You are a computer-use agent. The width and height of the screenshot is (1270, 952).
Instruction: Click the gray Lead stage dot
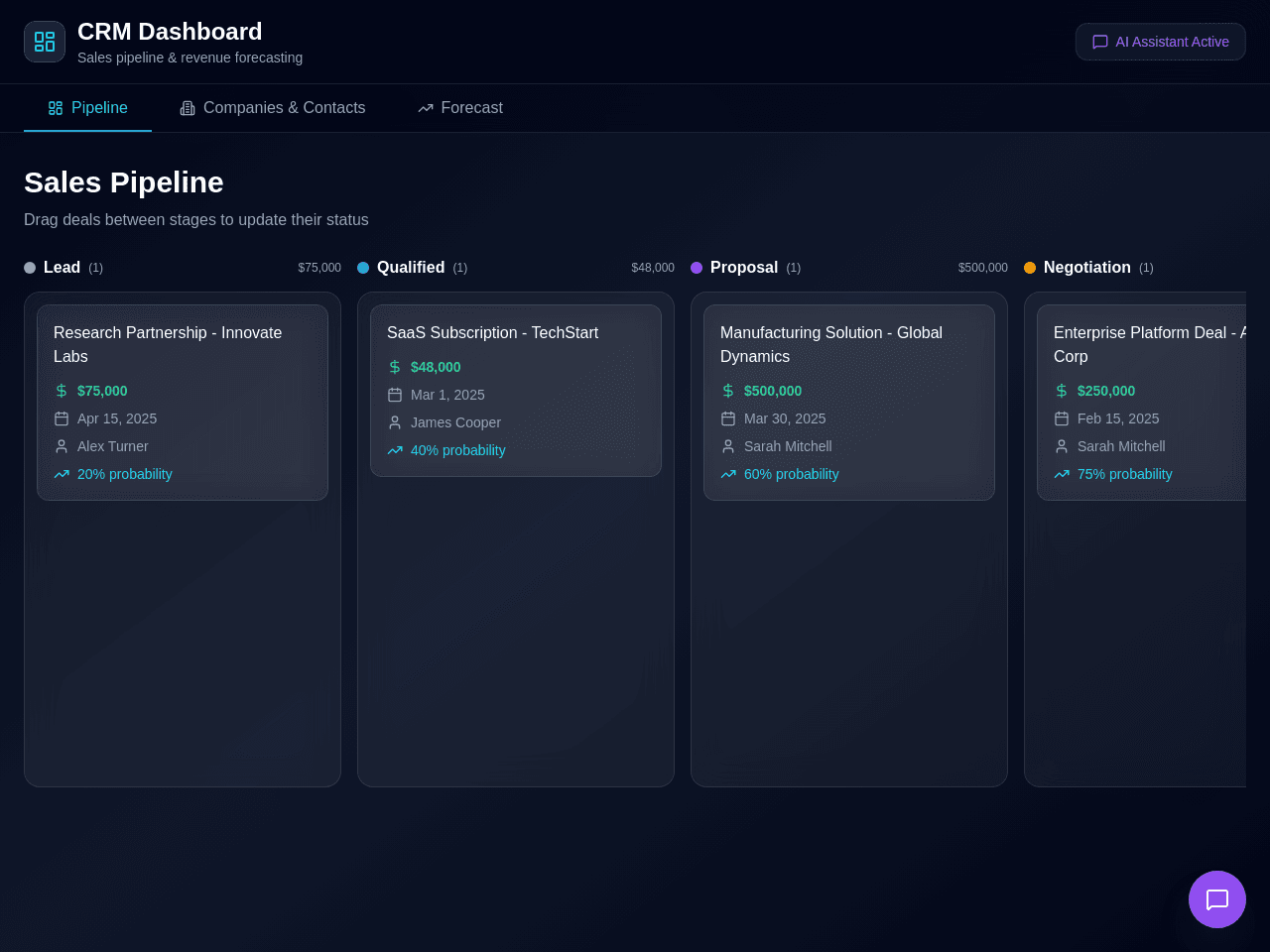click(x=30, y=268)
